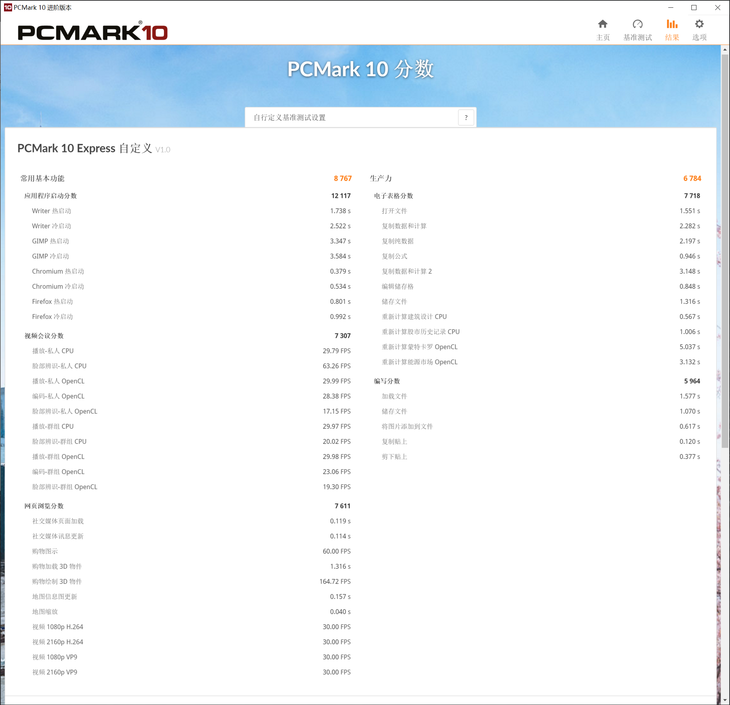Screen dimensions: 730x705
Task: Select the '视频 1080p H.264' row
Action: point(191,627)
